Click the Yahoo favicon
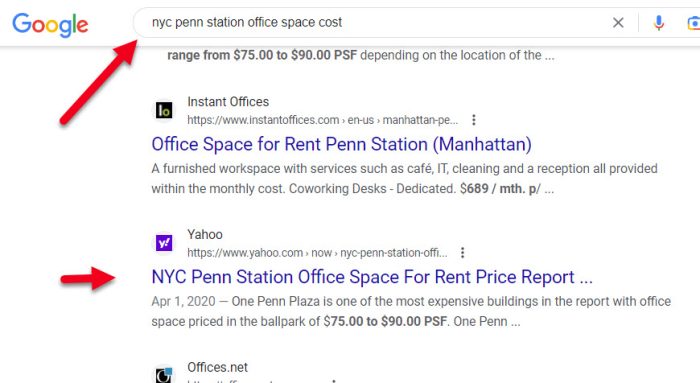The image size is (700, 383). point(164,243)
